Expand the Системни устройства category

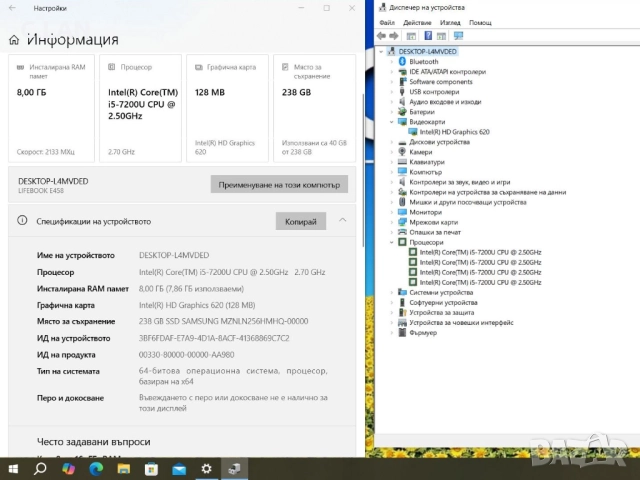tap(391, 292)
